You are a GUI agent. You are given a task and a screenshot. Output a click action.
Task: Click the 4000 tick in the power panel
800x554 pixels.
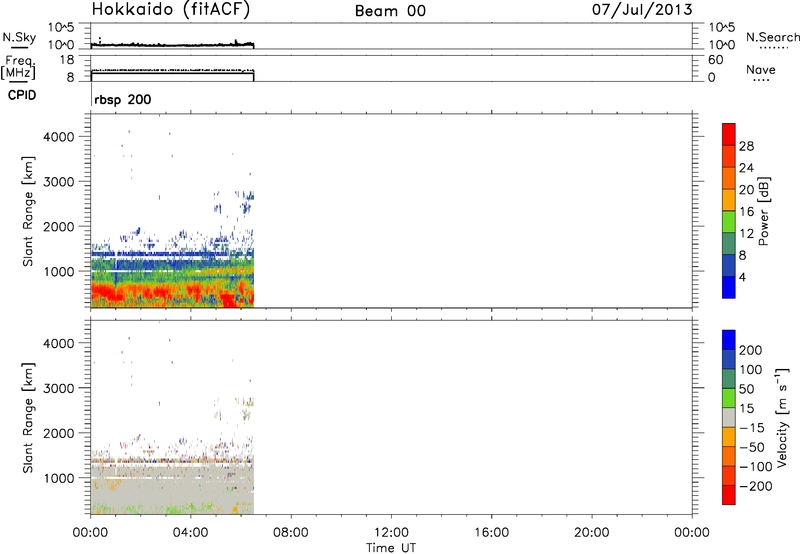[x=58, y=137]
